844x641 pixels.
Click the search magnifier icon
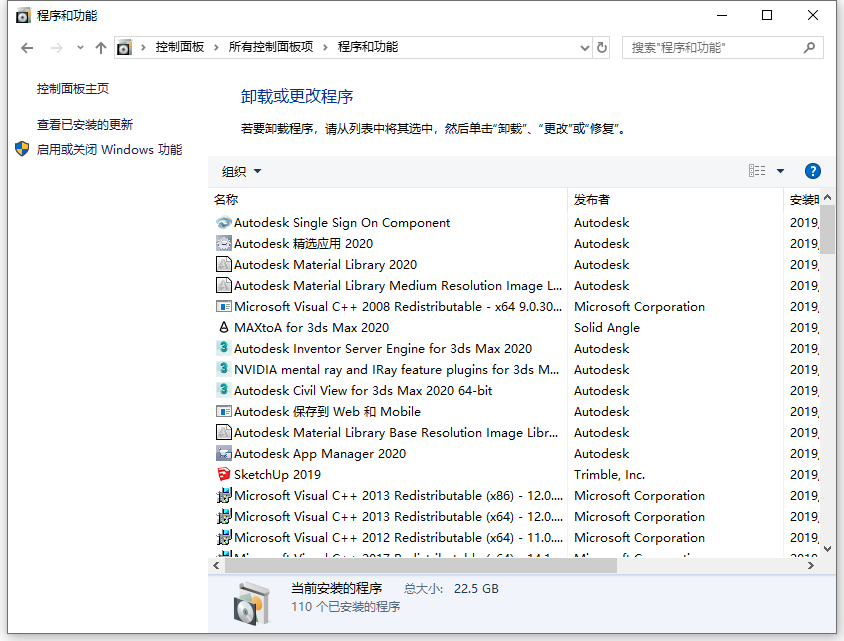click(809, 48)
